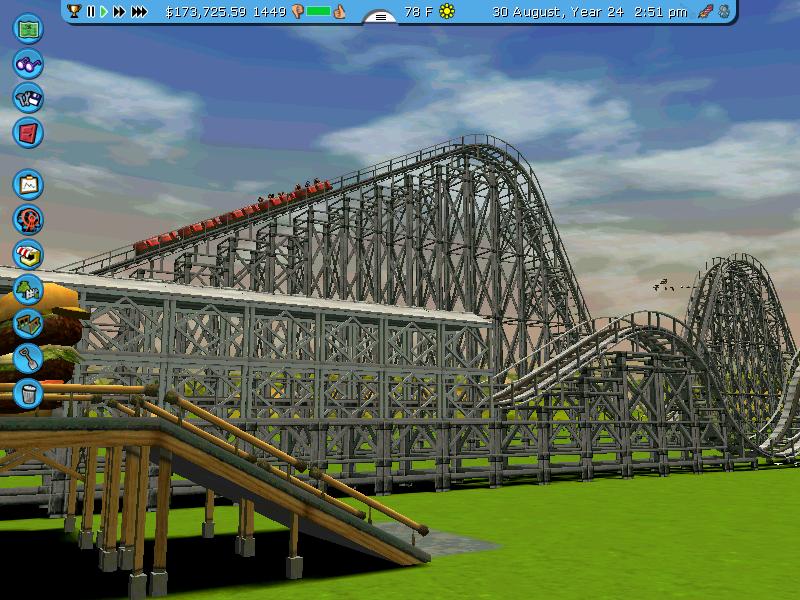Select the terrain shovel tool

(28, 358)
